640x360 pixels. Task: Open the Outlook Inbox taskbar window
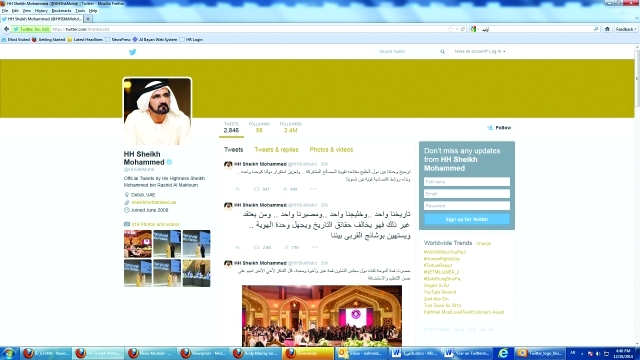(360, 353)
